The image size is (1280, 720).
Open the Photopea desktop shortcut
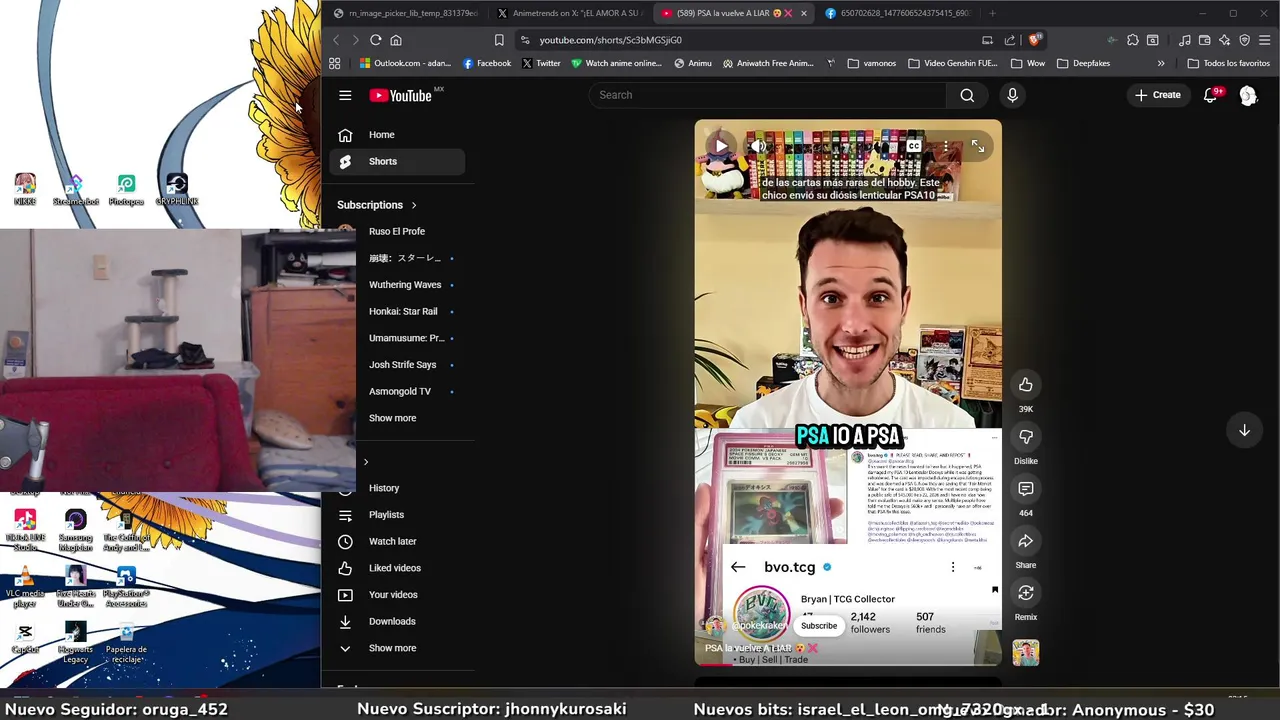pos(126,189)
